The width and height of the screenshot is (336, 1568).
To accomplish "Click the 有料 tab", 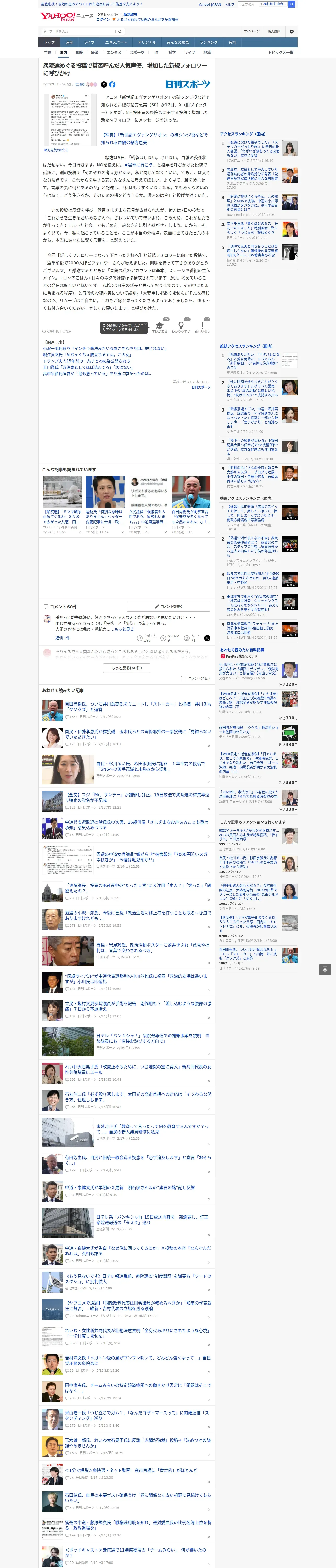I will click(232, 43).
